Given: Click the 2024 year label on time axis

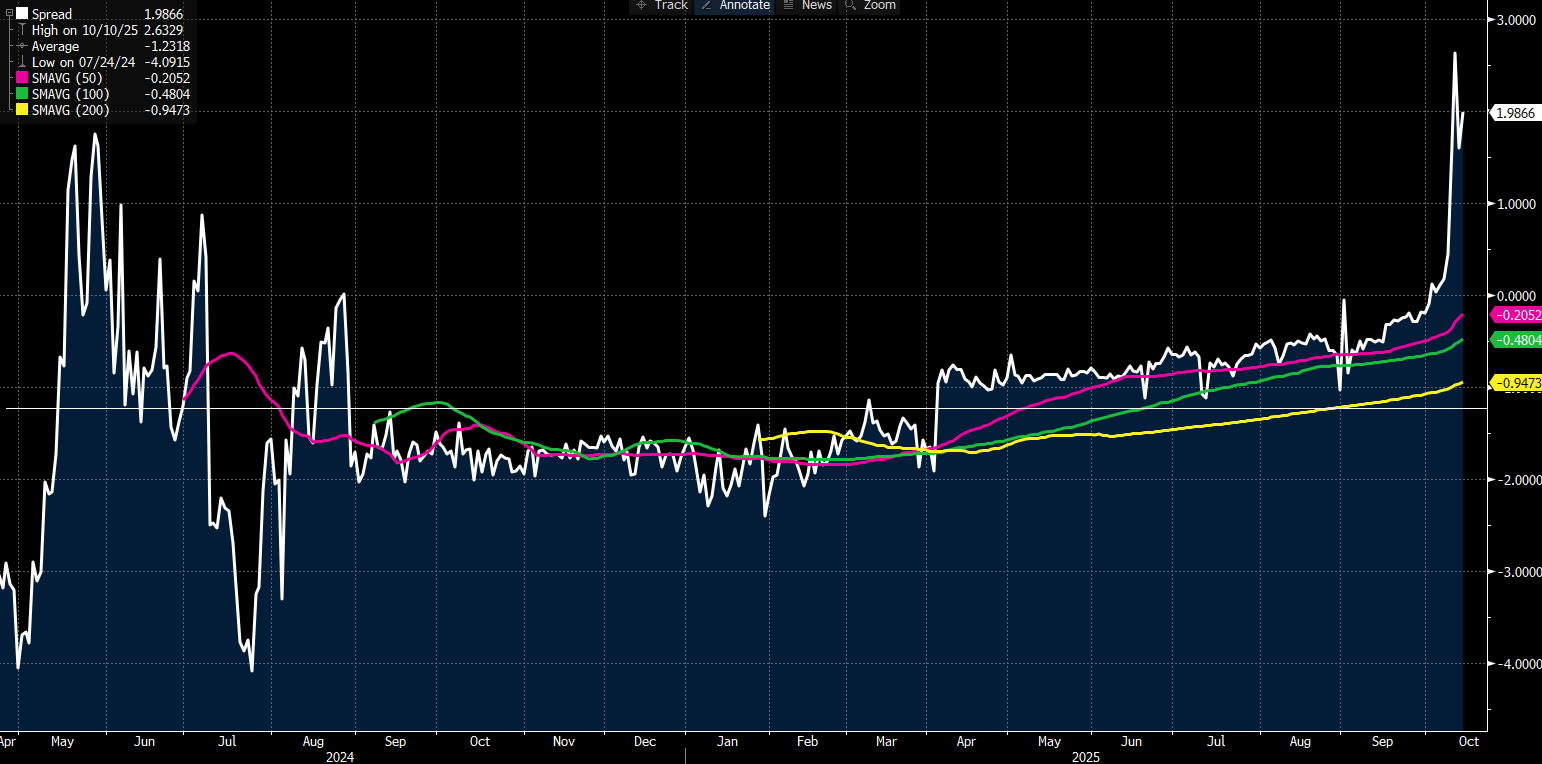Looking at the screenshot, I should (340, 757).
